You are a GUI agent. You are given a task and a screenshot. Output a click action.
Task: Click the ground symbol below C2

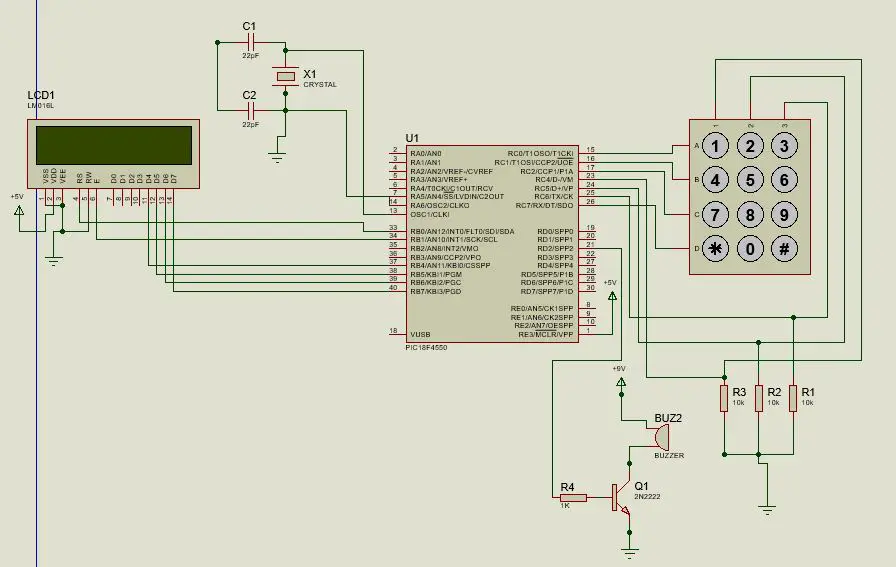tap(277, 156)
